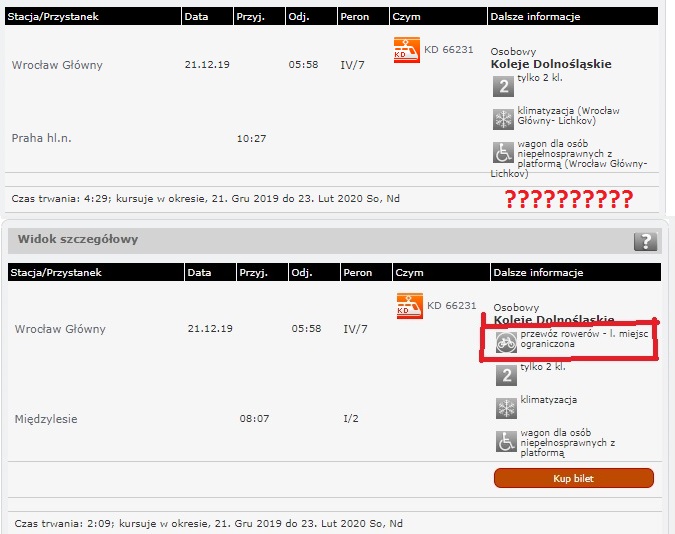Screen dimensions: 675x534
Task: Click the bicycle transport icon
Action: [x=506, y=343]
